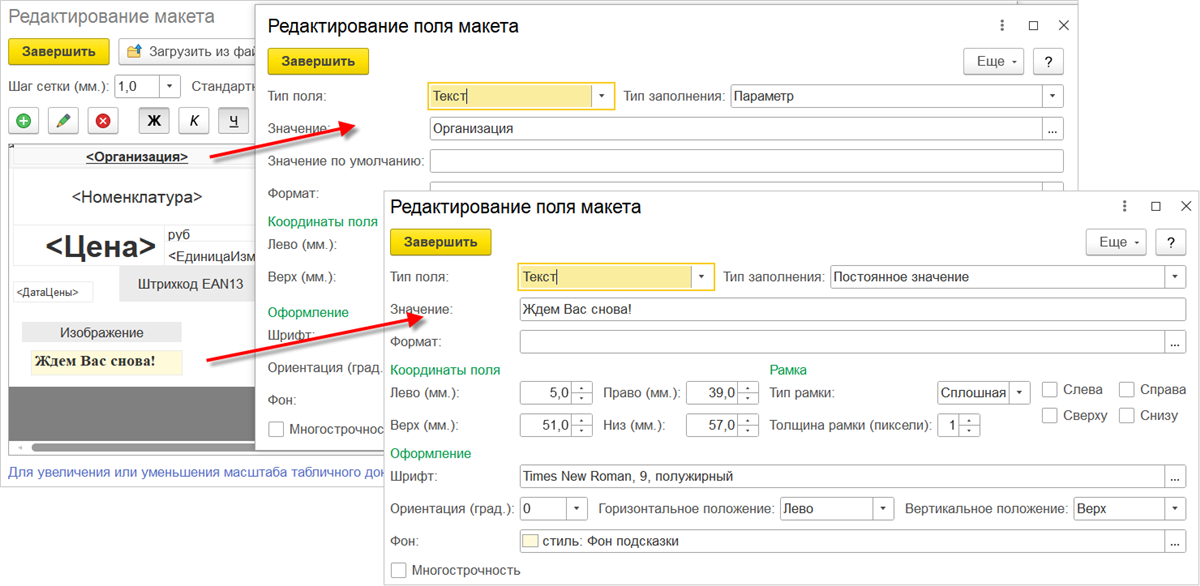Open the Горизонтальное положение dropdown

point(881,508)
